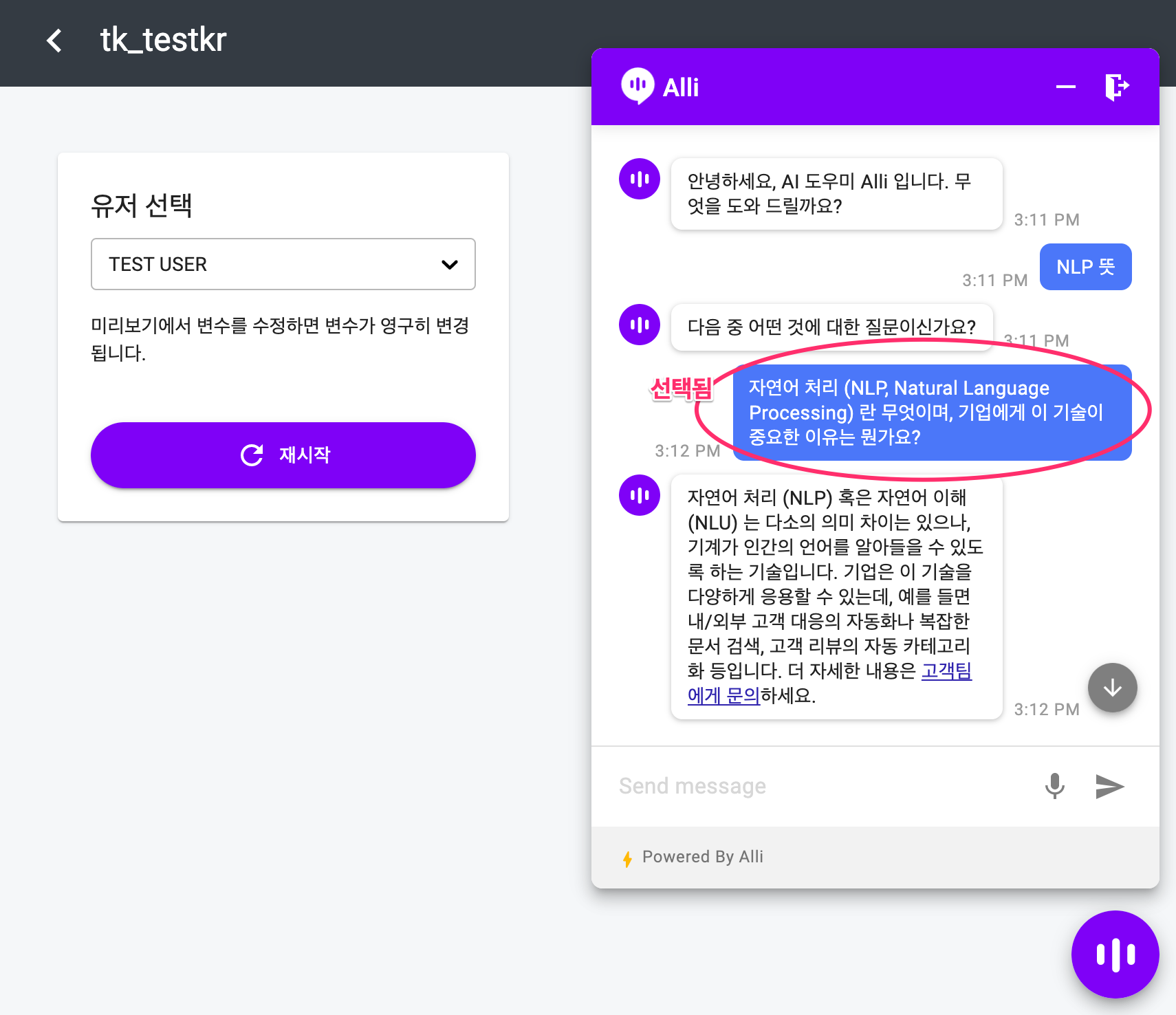This screenshot has width=1176, height=1015.
Task: Go back using the tk_testkr back arrow
Action: pos(54,41)
